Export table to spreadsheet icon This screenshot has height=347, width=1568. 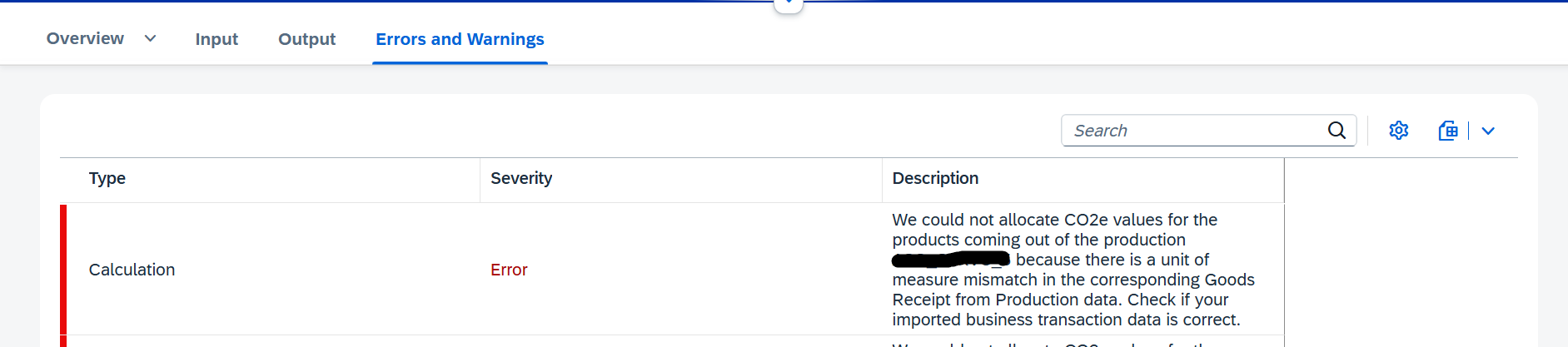click(1448, 131)
